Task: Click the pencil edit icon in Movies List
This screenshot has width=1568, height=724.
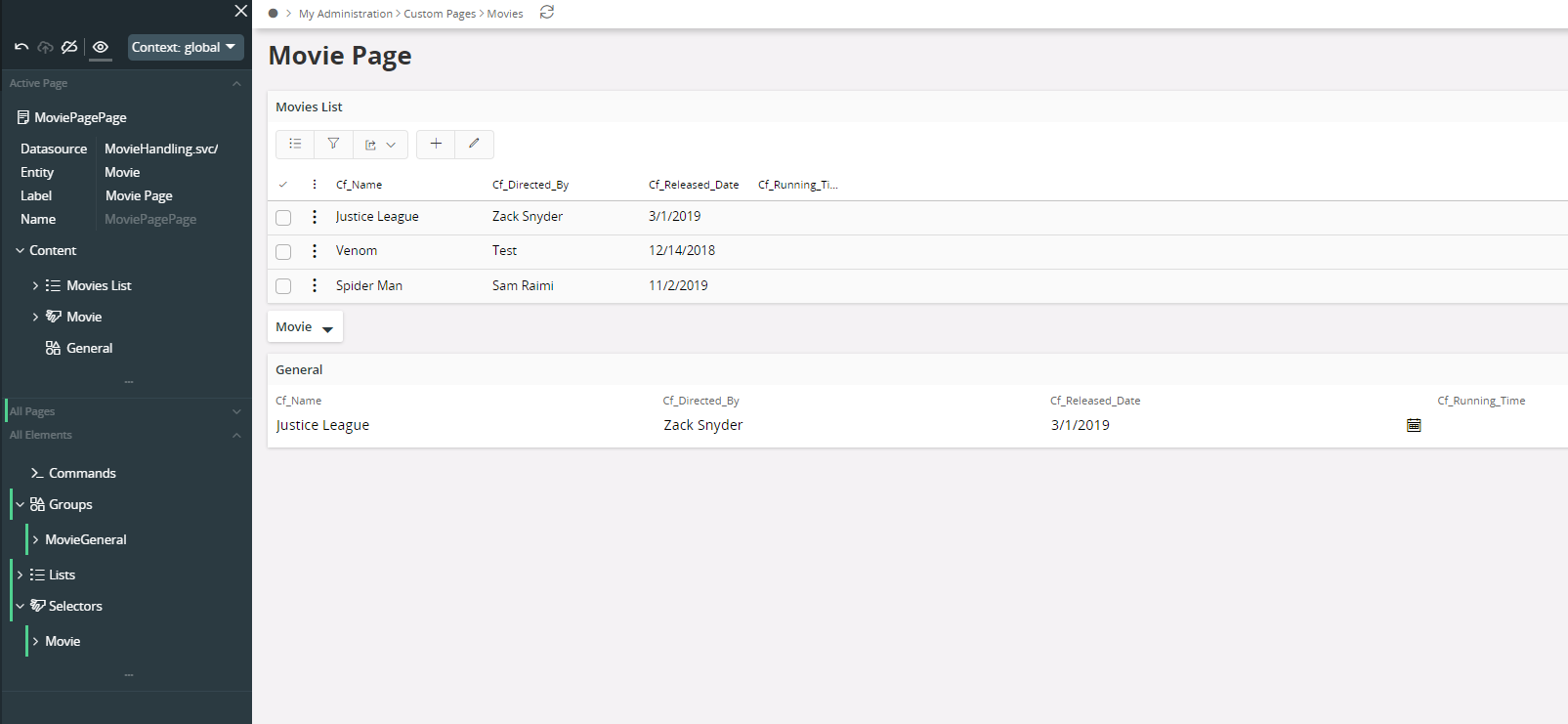Action: pyautogui.click(x=474, y=144)
